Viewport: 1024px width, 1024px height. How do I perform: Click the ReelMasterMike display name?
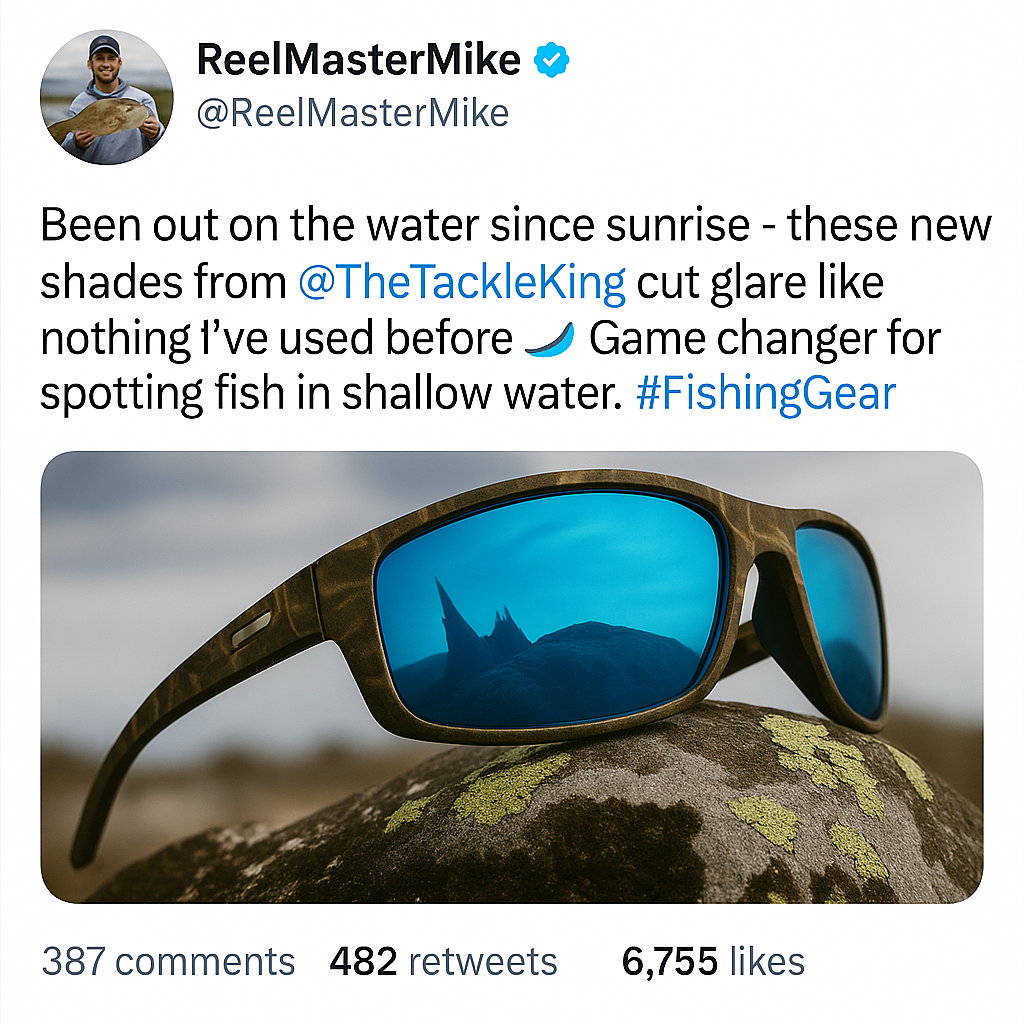click(359, 61)
